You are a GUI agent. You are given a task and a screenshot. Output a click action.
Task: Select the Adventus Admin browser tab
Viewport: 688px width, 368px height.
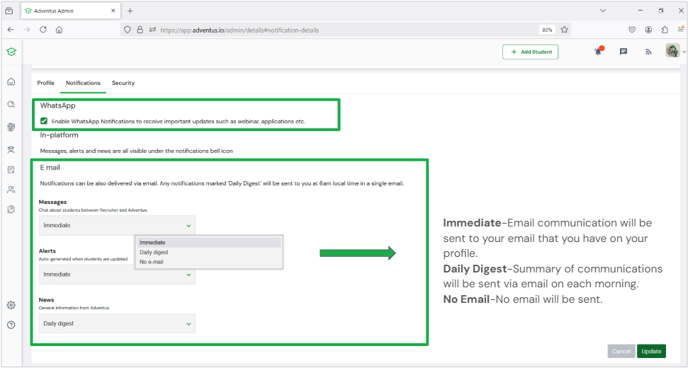click(70, 11)
